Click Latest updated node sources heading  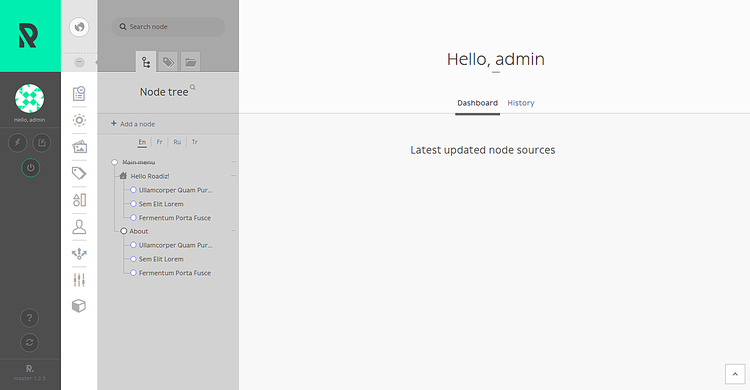click(483, 150)
